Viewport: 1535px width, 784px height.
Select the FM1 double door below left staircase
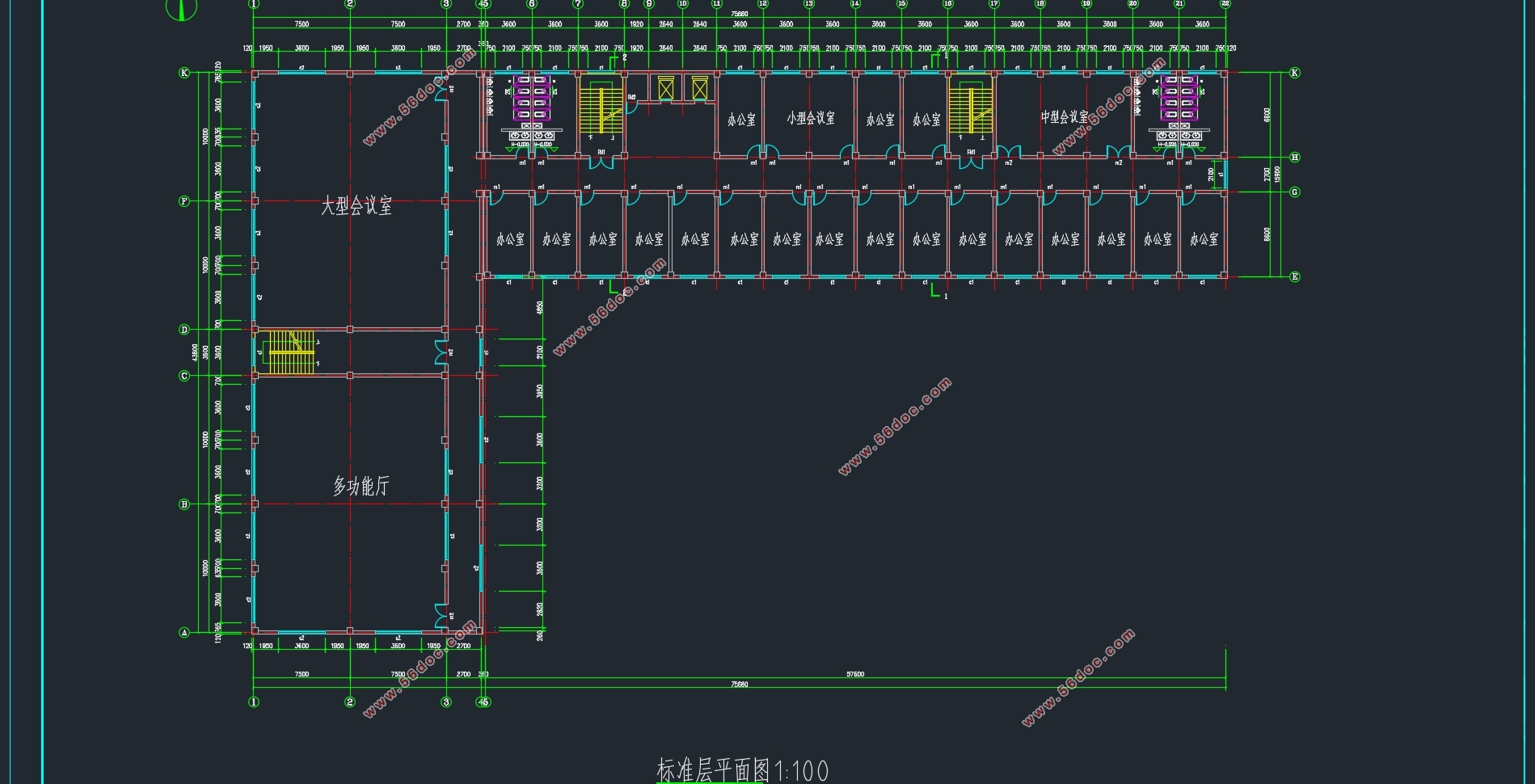tap(601, 162)
